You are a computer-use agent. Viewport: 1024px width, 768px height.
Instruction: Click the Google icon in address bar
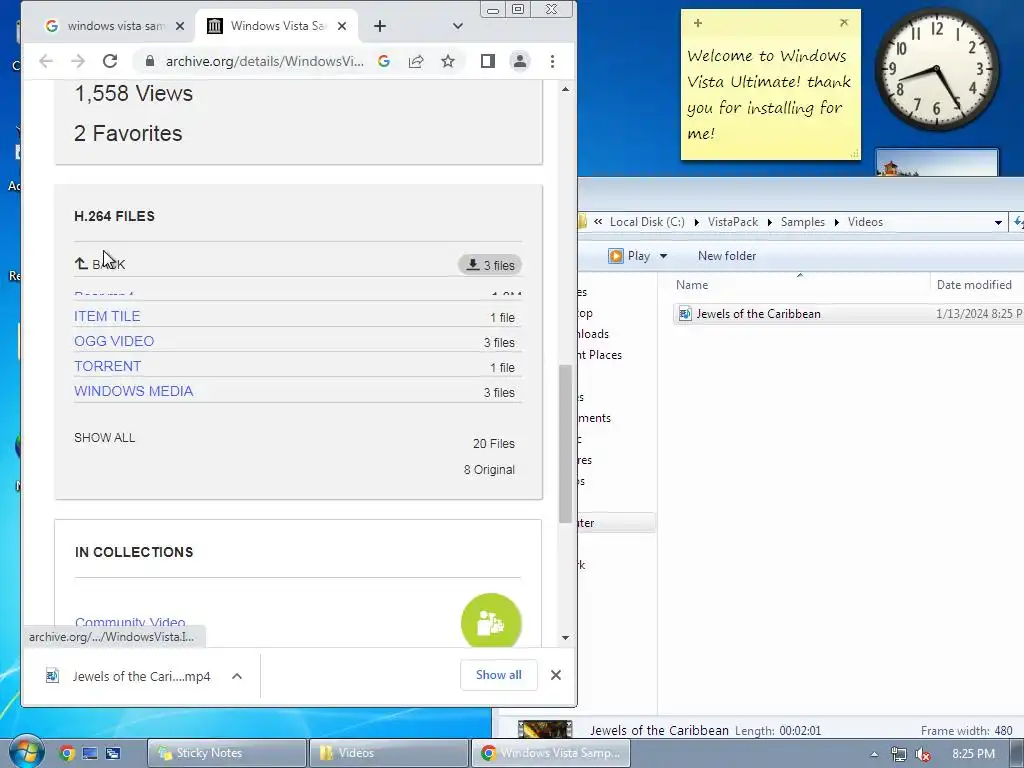[384, 61]
